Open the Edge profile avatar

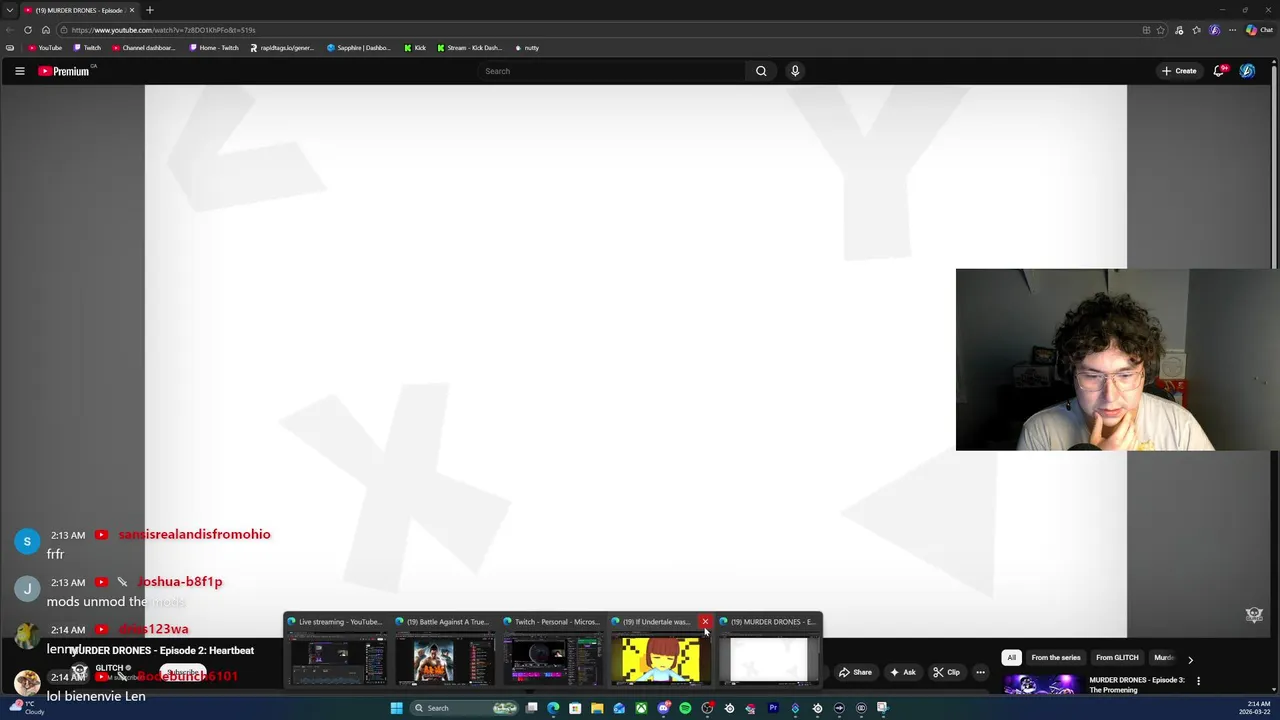[x=1215, y=30]
